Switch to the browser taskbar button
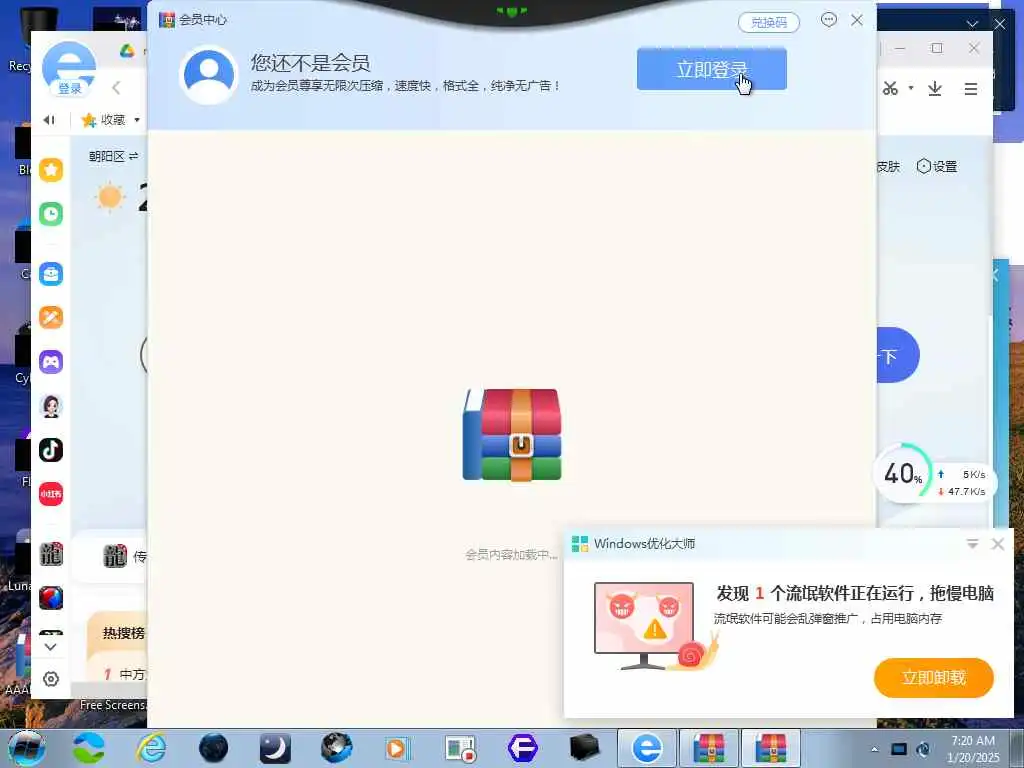Image resolution: width=1024 pixels, height=768 pixels. [x=647, y=748]
